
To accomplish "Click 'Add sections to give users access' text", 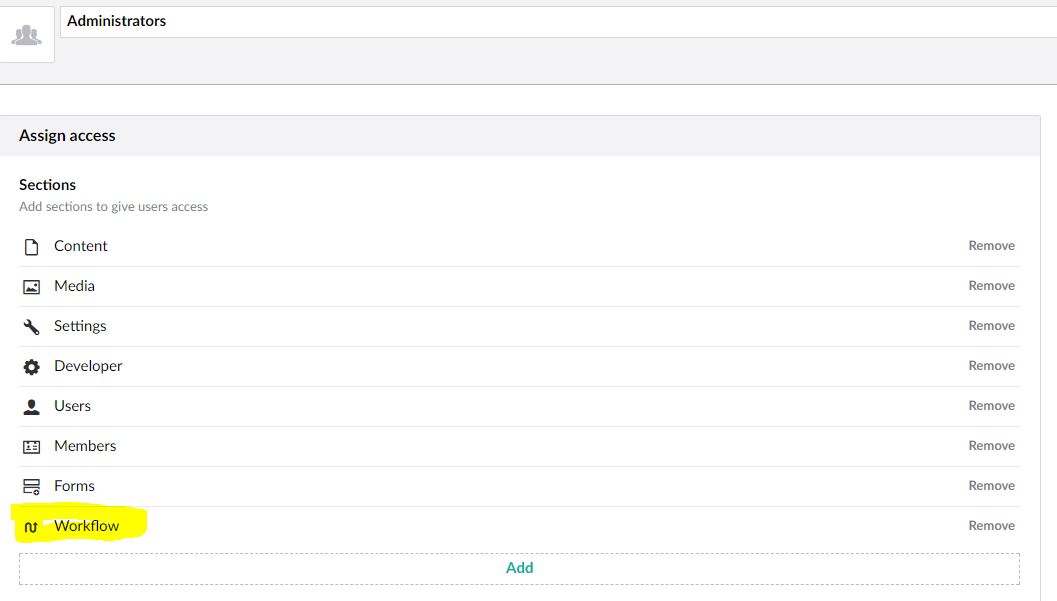I will [113, 207].
